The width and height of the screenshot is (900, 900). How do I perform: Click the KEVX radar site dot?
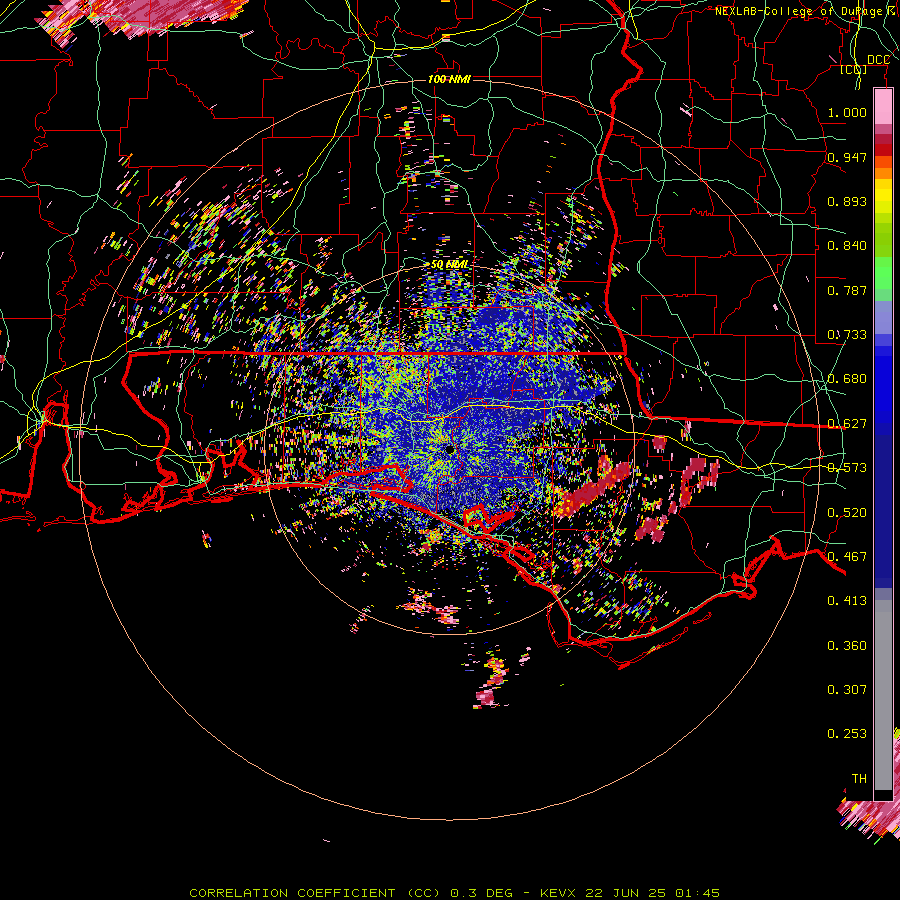(449, 450)
